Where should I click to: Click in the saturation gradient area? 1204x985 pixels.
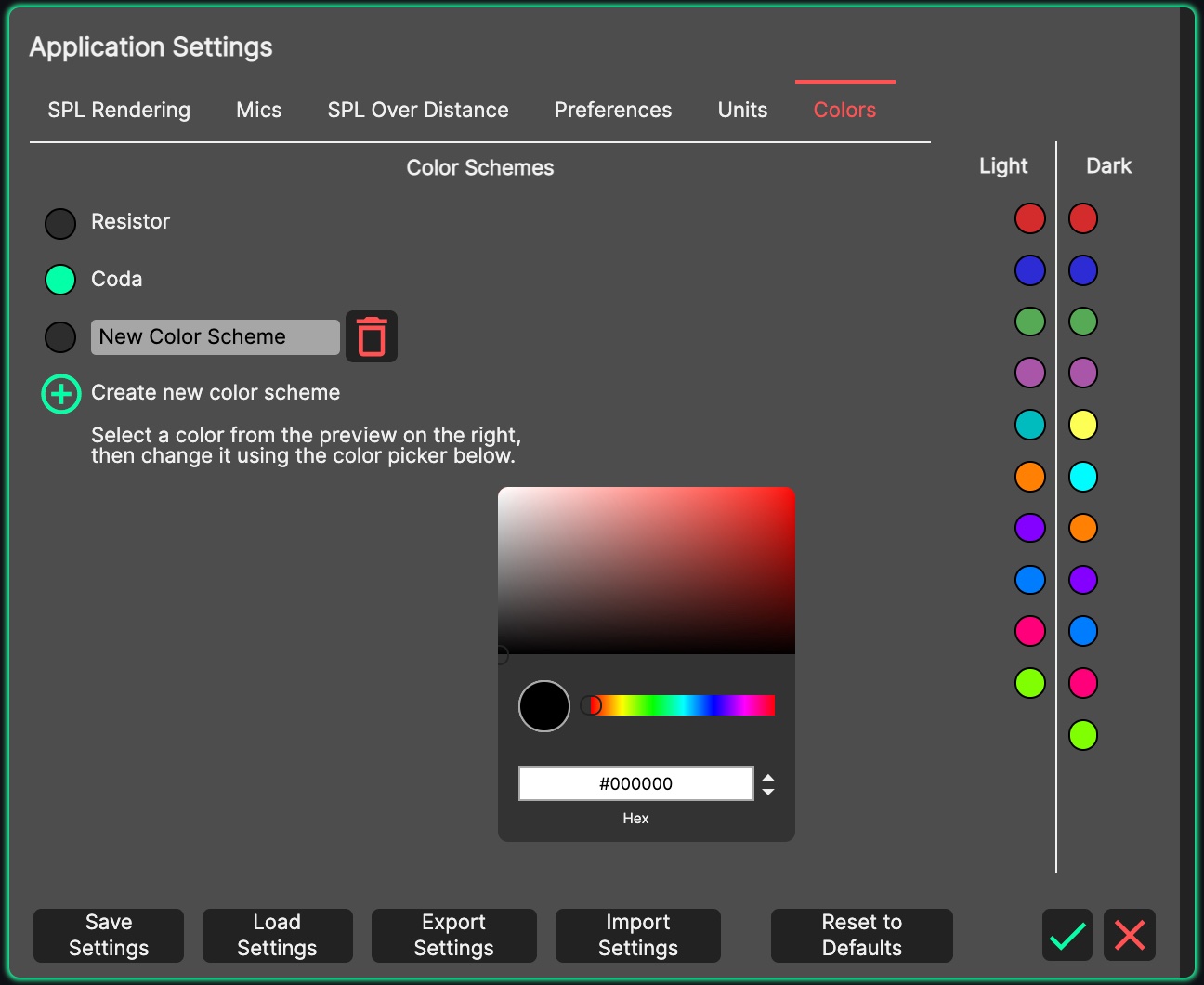(647, 571)
